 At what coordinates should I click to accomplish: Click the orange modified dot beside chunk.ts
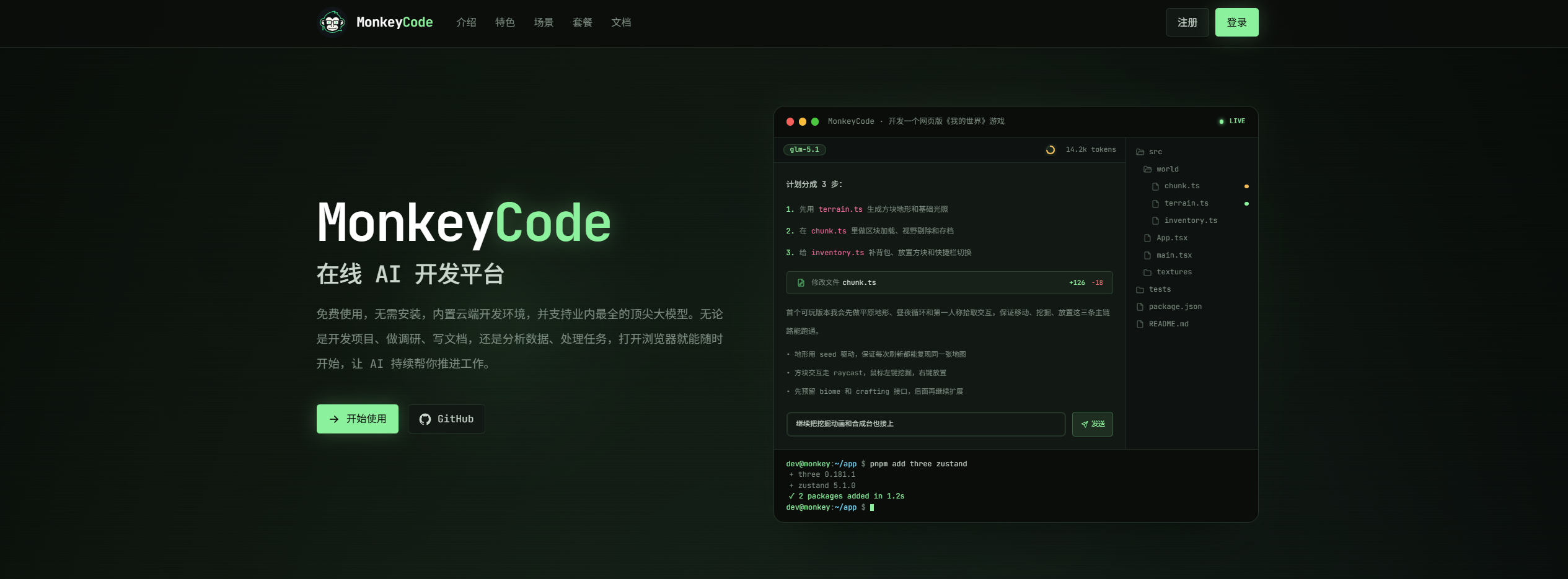[1246, 186]
